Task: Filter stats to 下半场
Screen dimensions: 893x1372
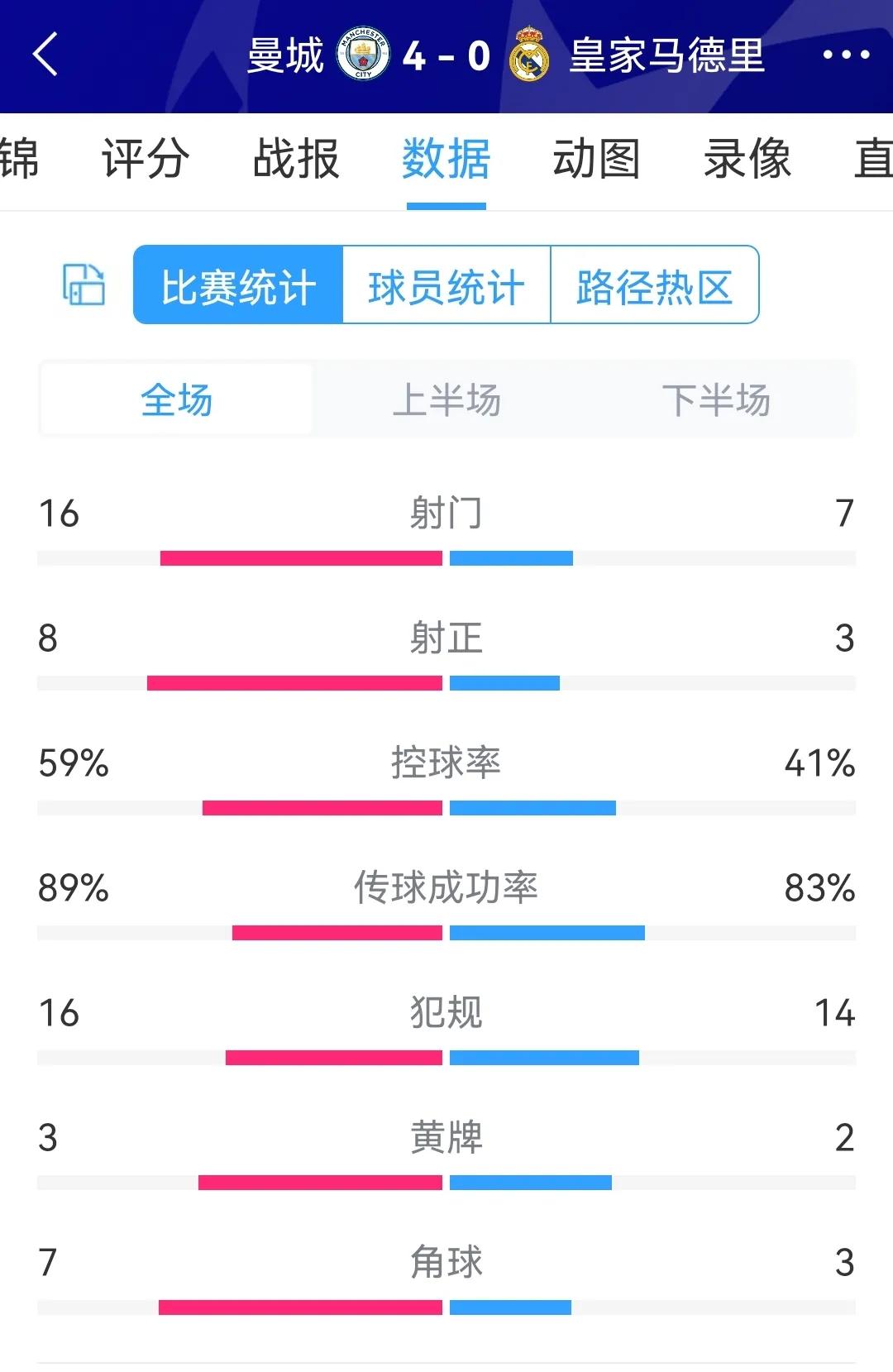Action: pyautogui.click(x=716, y=400)
